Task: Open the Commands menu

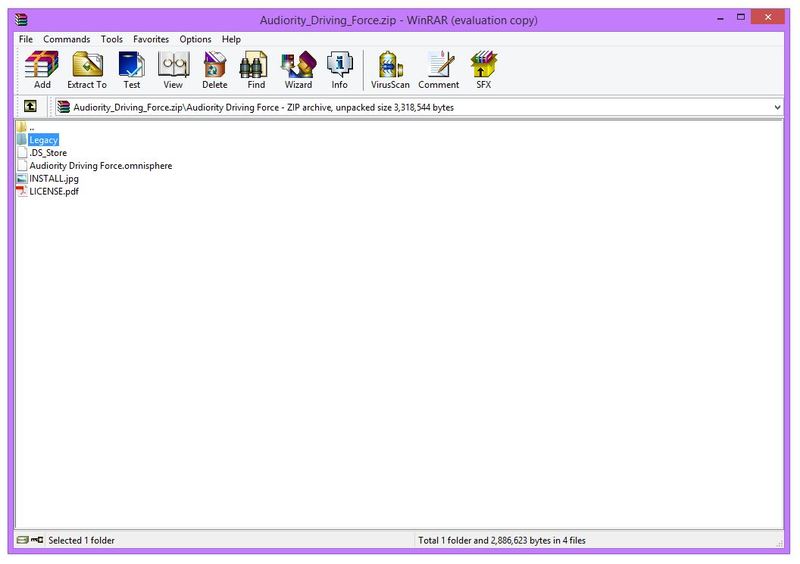Action: (66, 39)
